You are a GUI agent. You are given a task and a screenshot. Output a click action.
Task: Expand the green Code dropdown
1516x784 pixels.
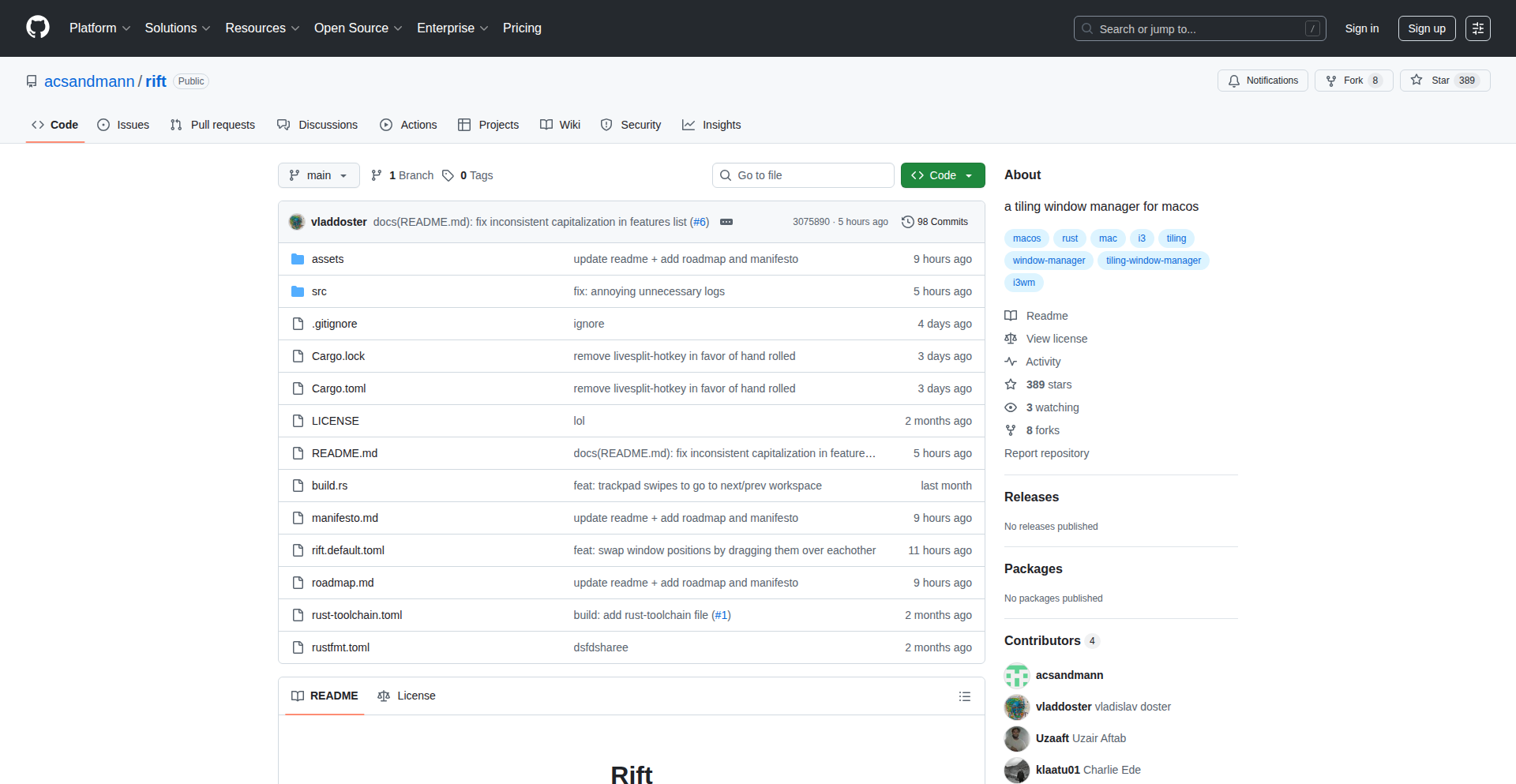[942, 175]
